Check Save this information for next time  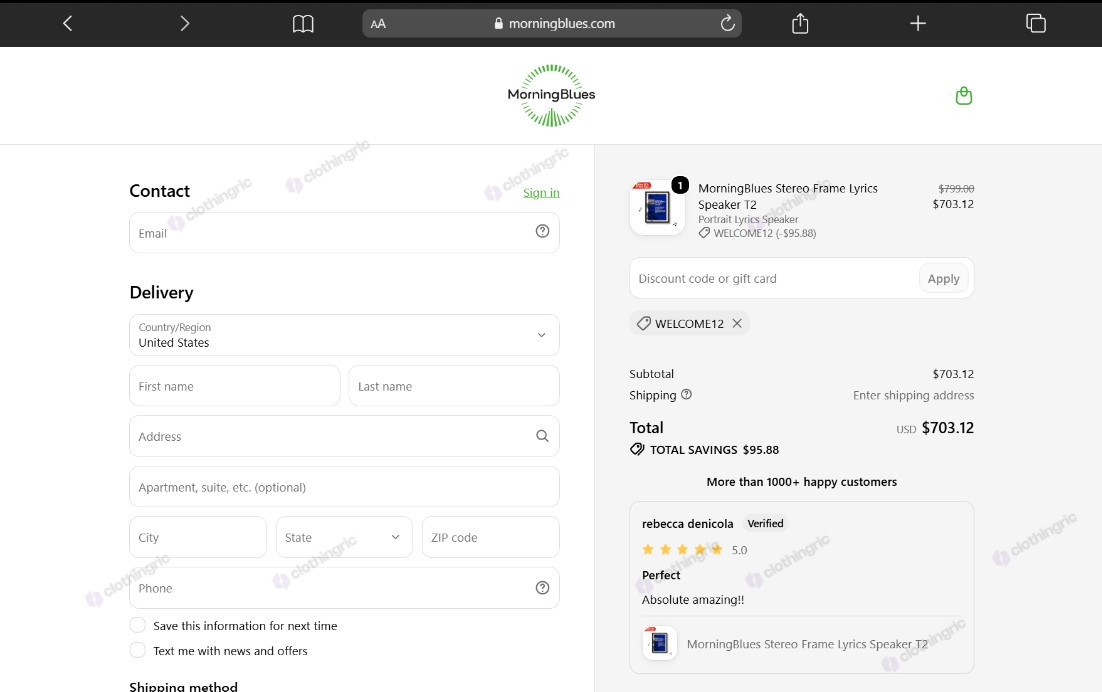tap(138, 625)
